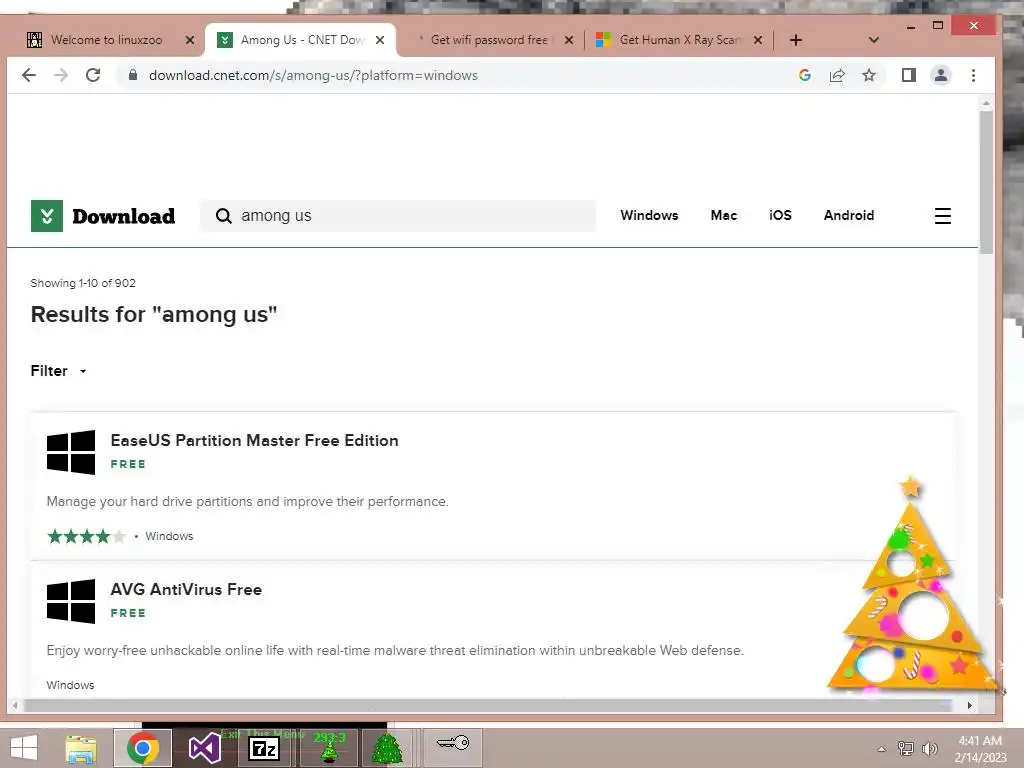This screenshot has height=768, width=1024.
Task: Open the volume tray icon
Action: 929,749
